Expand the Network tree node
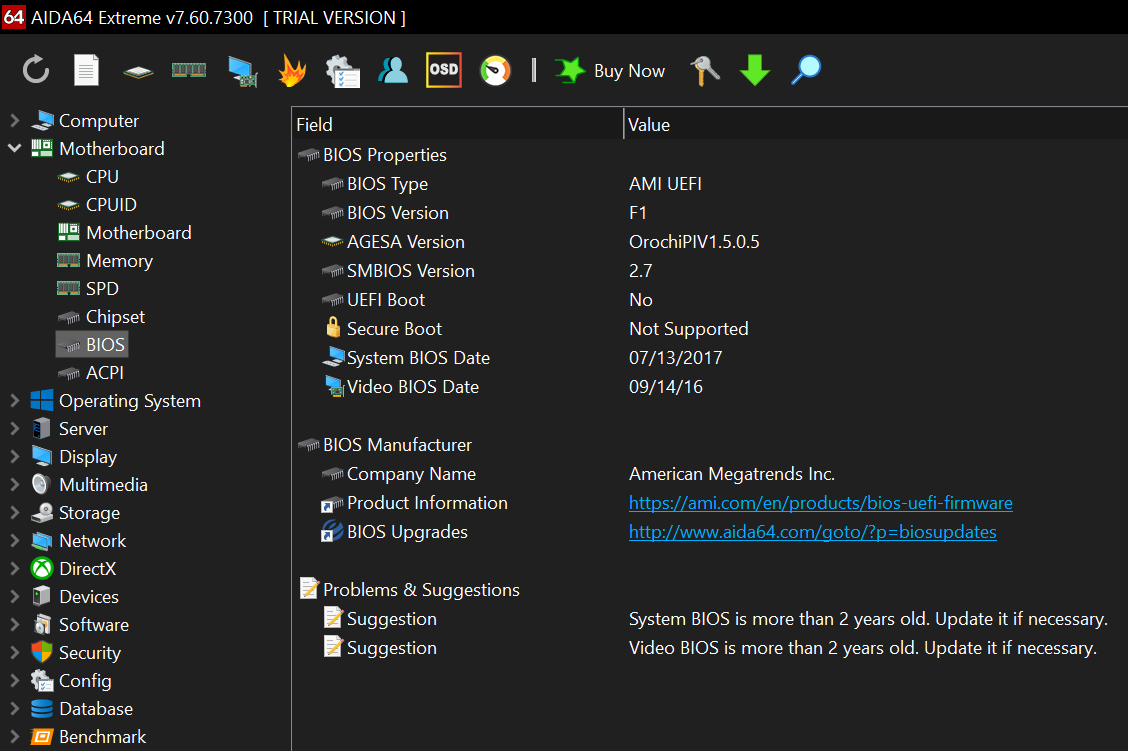Screen dimensions: 1128x751 click(14, 541)
